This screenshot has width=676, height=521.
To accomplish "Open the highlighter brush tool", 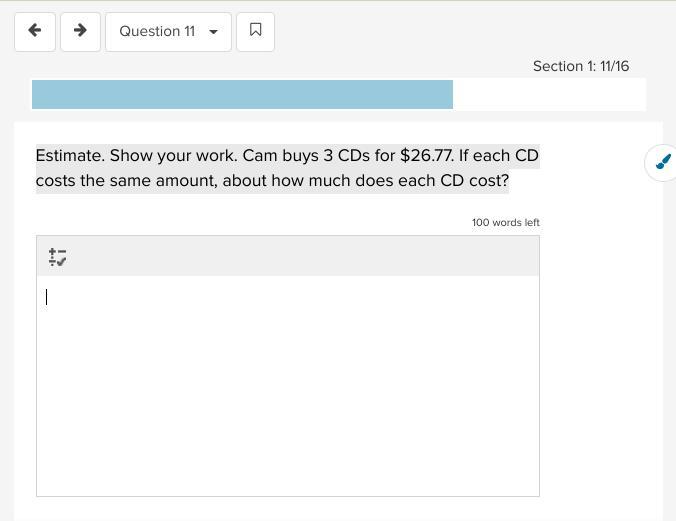I will coord(662,162).
